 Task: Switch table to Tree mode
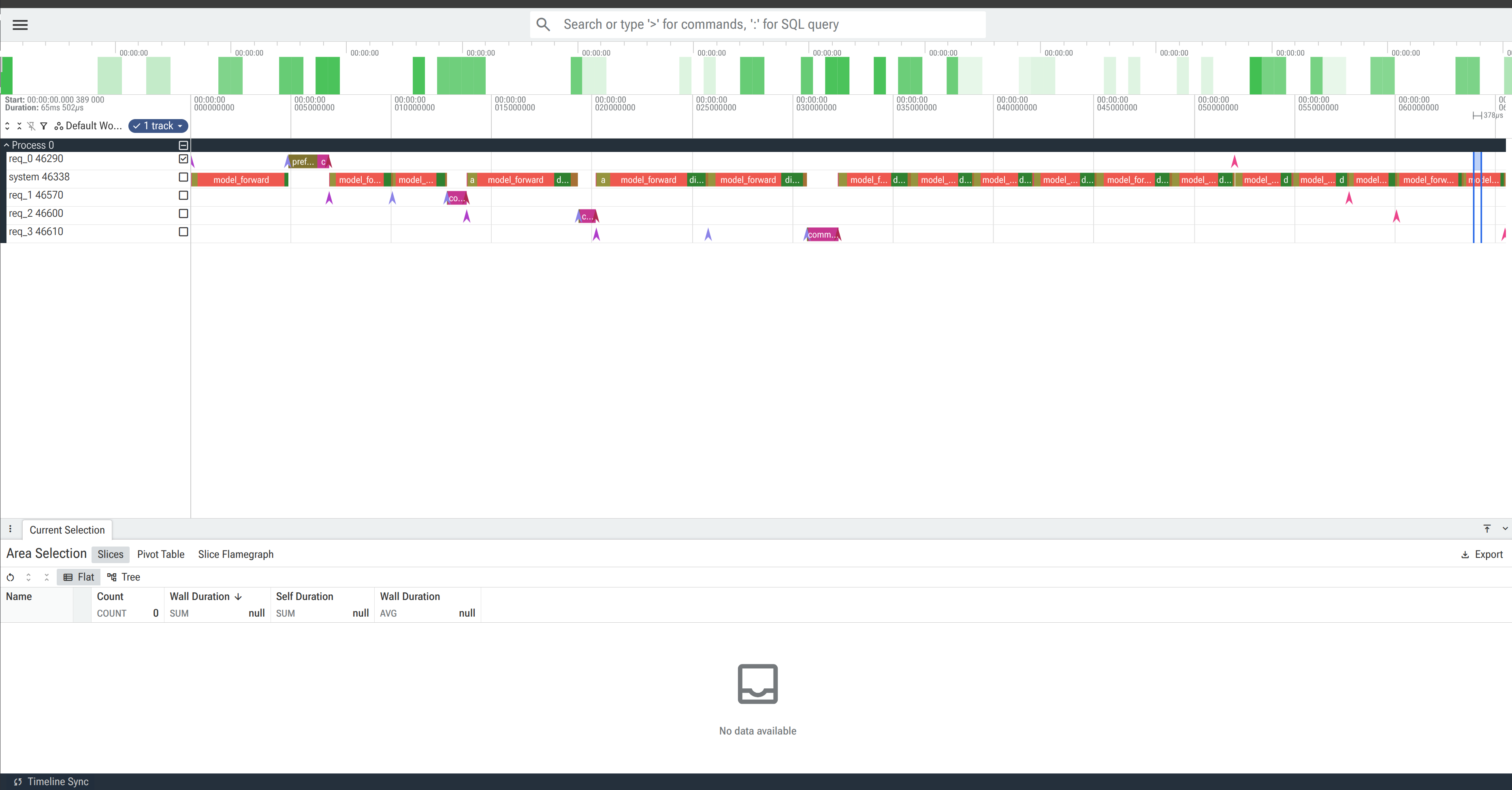(x=124, y=577)
